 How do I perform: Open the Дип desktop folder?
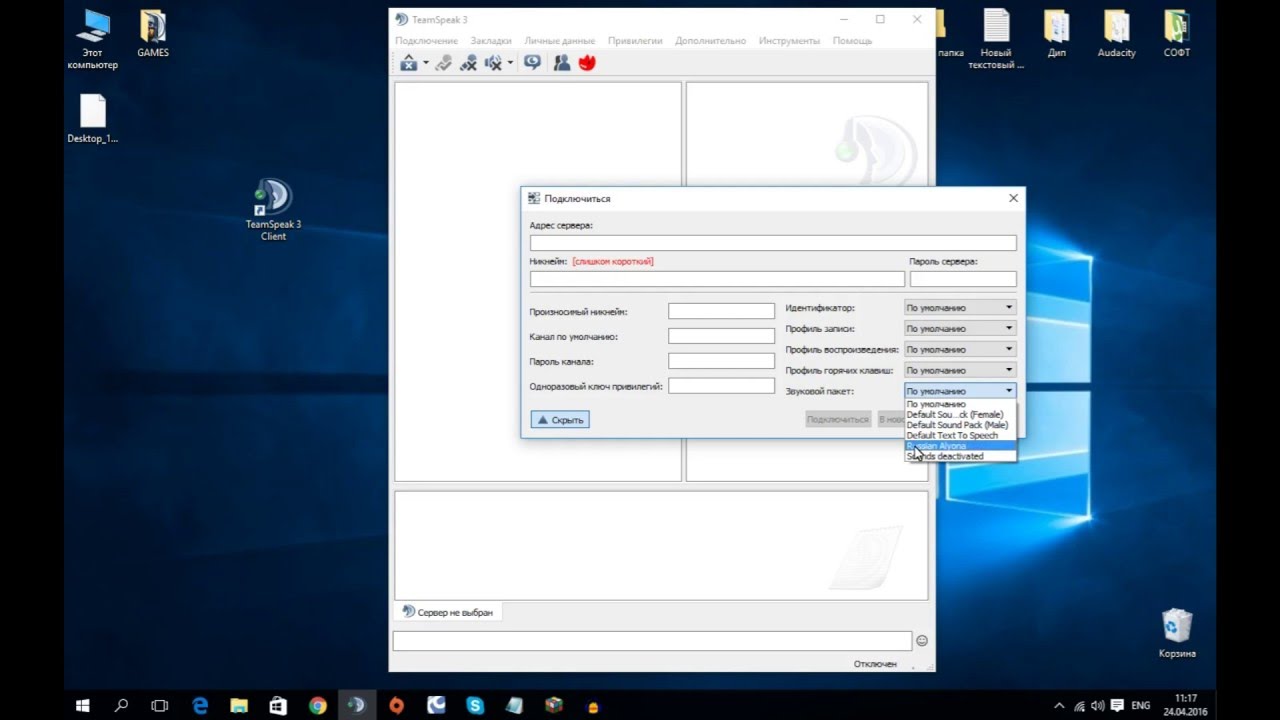(x=1057, y=34)
